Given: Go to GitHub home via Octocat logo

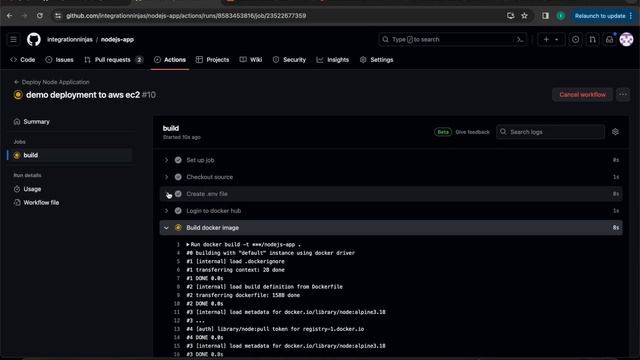Looking at the screenshot, I should [34, 40].
